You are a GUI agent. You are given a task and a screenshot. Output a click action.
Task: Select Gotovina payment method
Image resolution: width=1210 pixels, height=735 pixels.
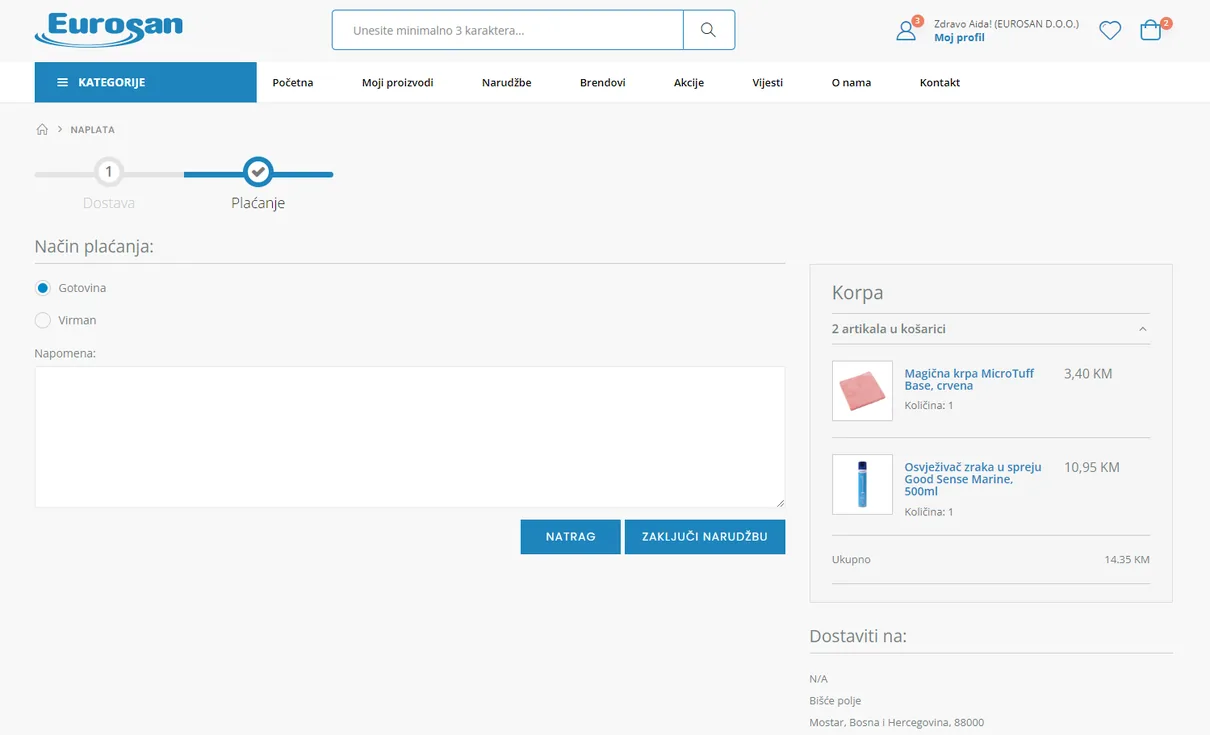coord(43,288)
